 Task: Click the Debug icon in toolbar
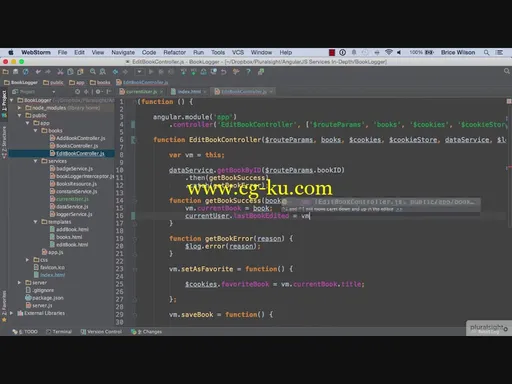point(161,72)
